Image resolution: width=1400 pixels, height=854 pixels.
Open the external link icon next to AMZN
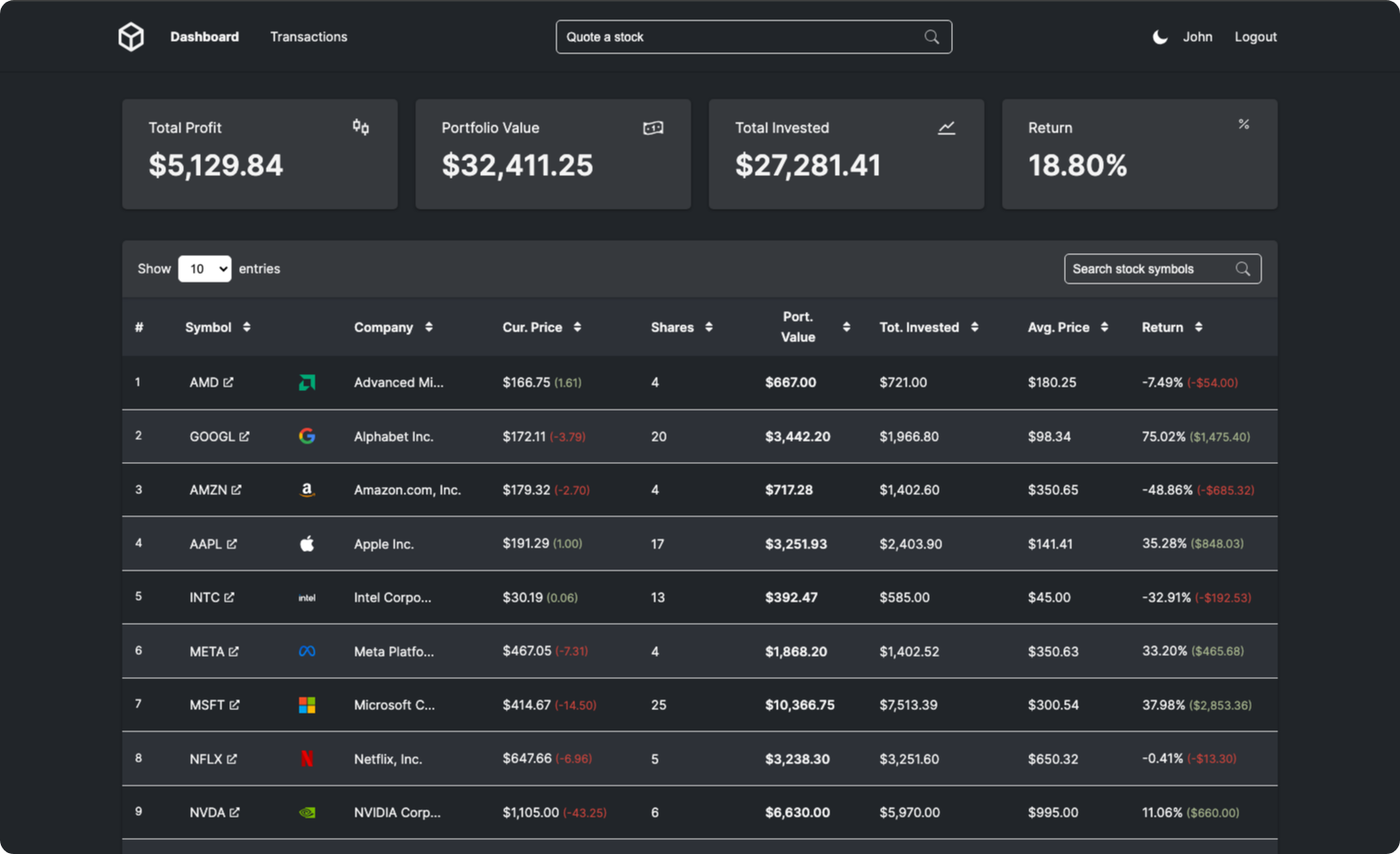click(236, 490)
